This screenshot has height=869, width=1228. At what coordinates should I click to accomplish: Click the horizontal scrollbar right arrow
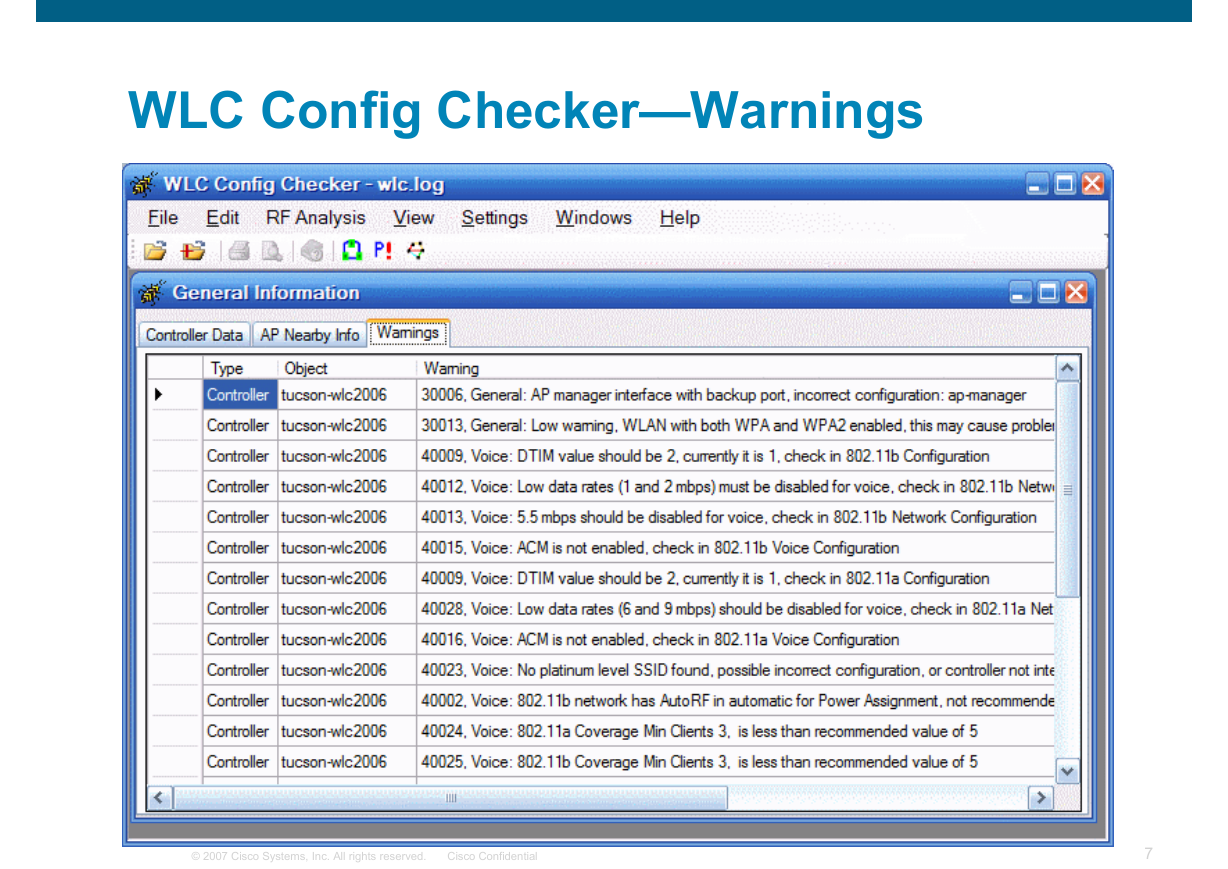[x=1041, y=798]
